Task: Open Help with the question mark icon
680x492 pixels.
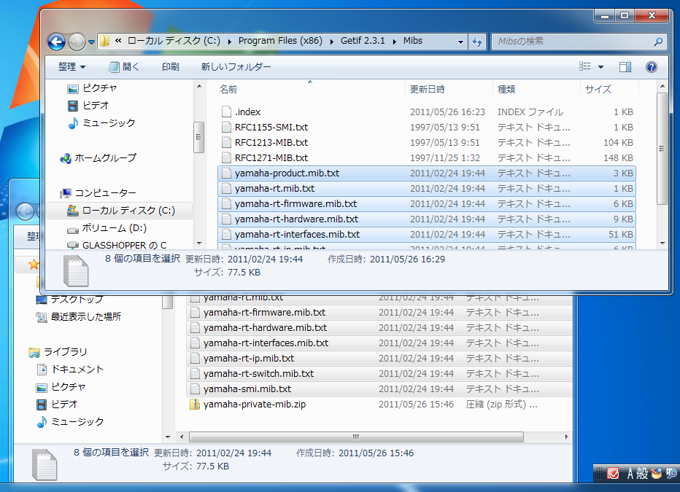Action: tap(651, 67)
